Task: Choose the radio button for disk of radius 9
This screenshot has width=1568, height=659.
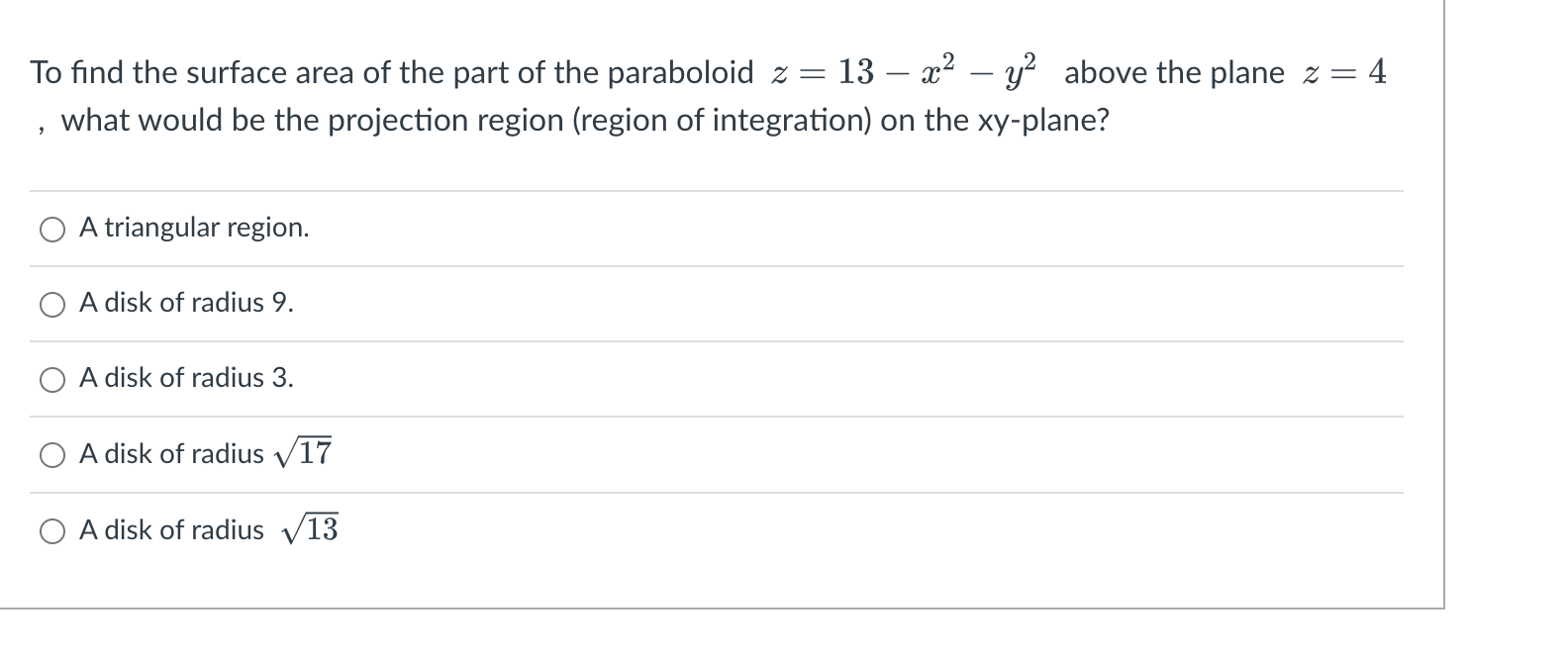Action: 52,305
